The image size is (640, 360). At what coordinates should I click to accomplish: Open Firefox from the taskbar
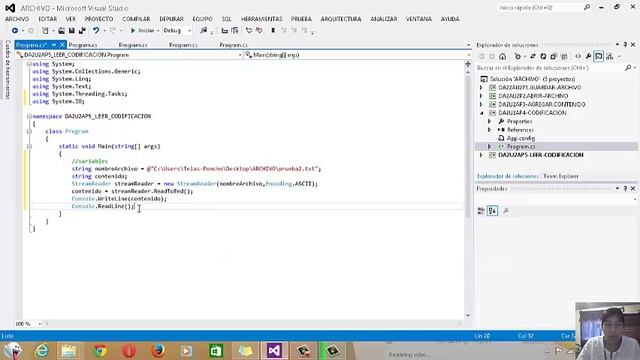tap(158, 351)
